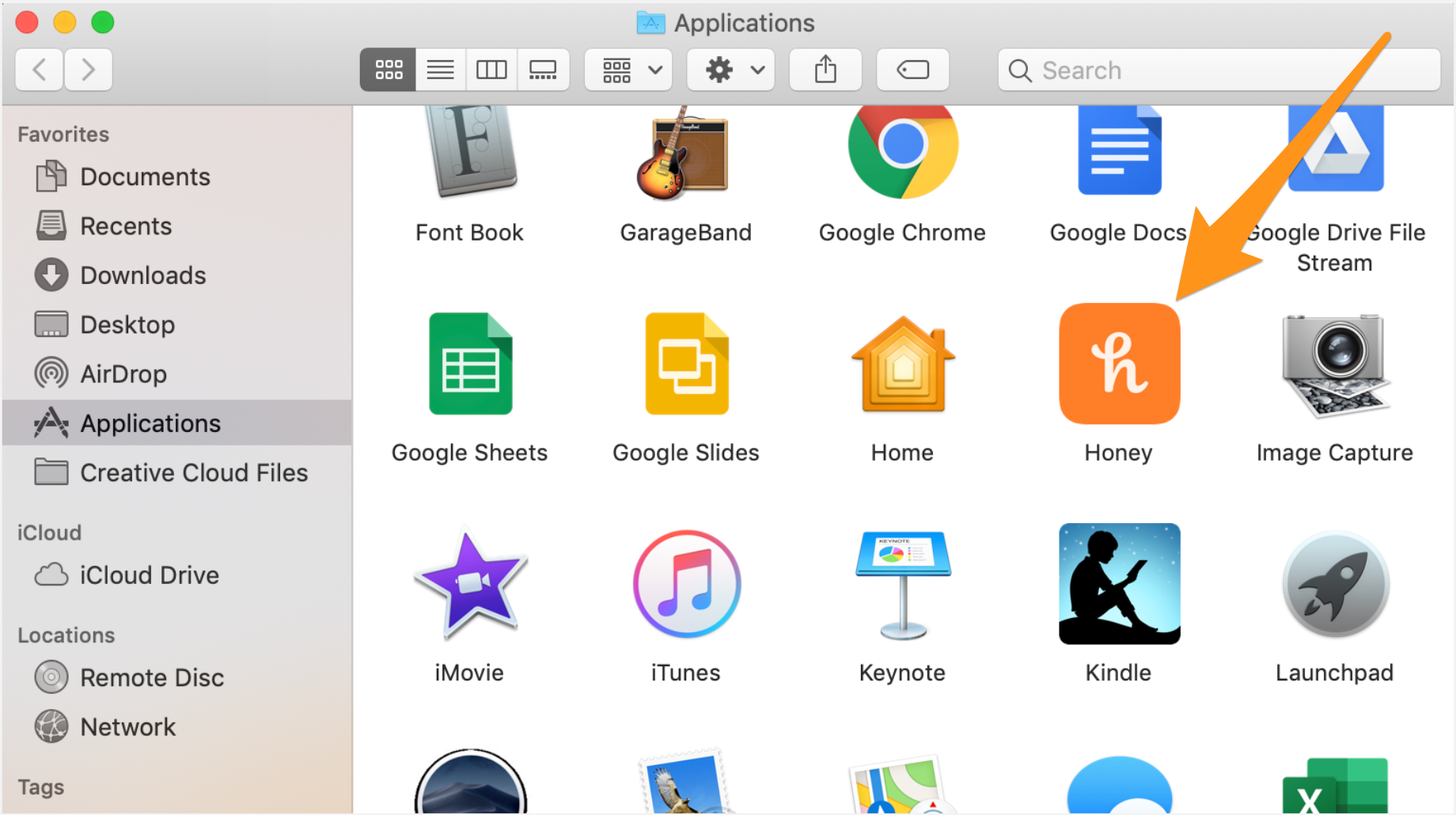Image resolution: width=1456 pixels, height=815 pixels.
Task: Click the Edit Tags toolbar button
Action: click(912, 70)
